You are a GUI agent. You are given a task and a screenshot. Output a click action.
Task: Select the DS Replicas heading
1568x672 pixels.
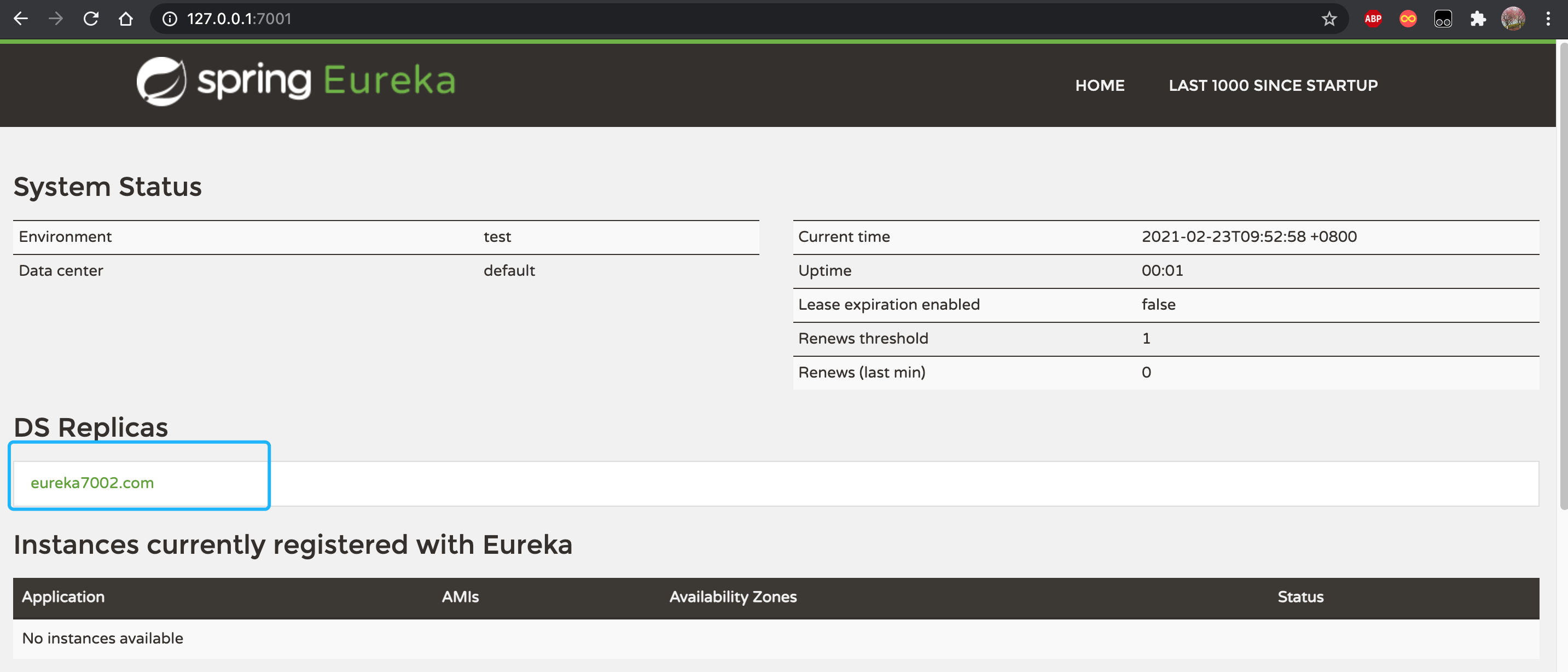[91, 427]
